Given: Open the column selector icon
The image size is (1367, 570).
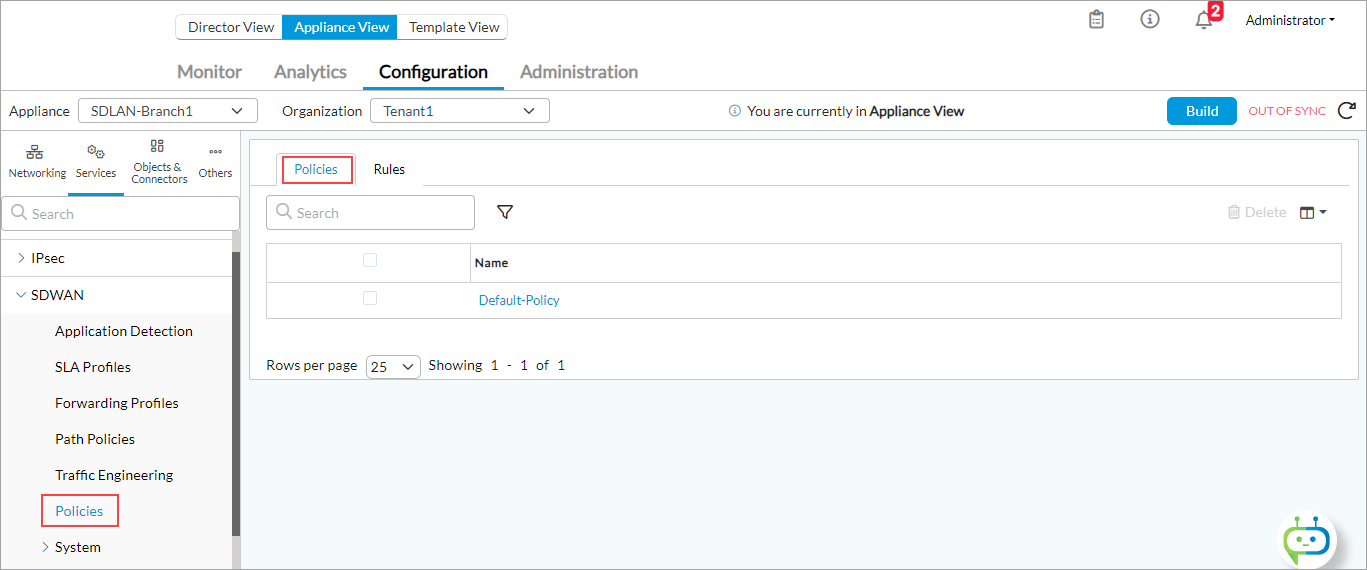Looking at the screenshot, I should click(1313, 212).
